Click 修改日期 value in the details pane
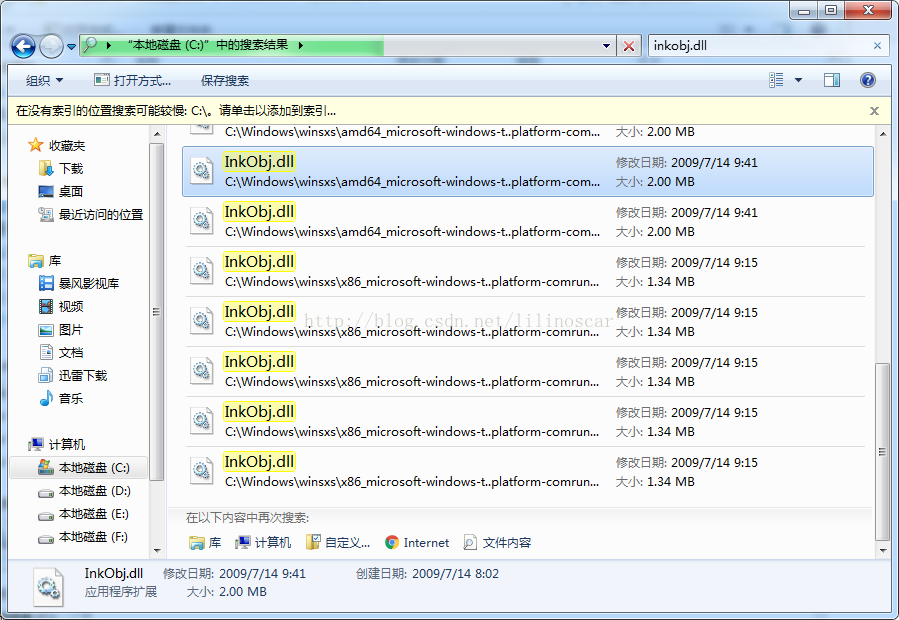The width and height of the screenshot is (899, 620). tap(263, 574)
